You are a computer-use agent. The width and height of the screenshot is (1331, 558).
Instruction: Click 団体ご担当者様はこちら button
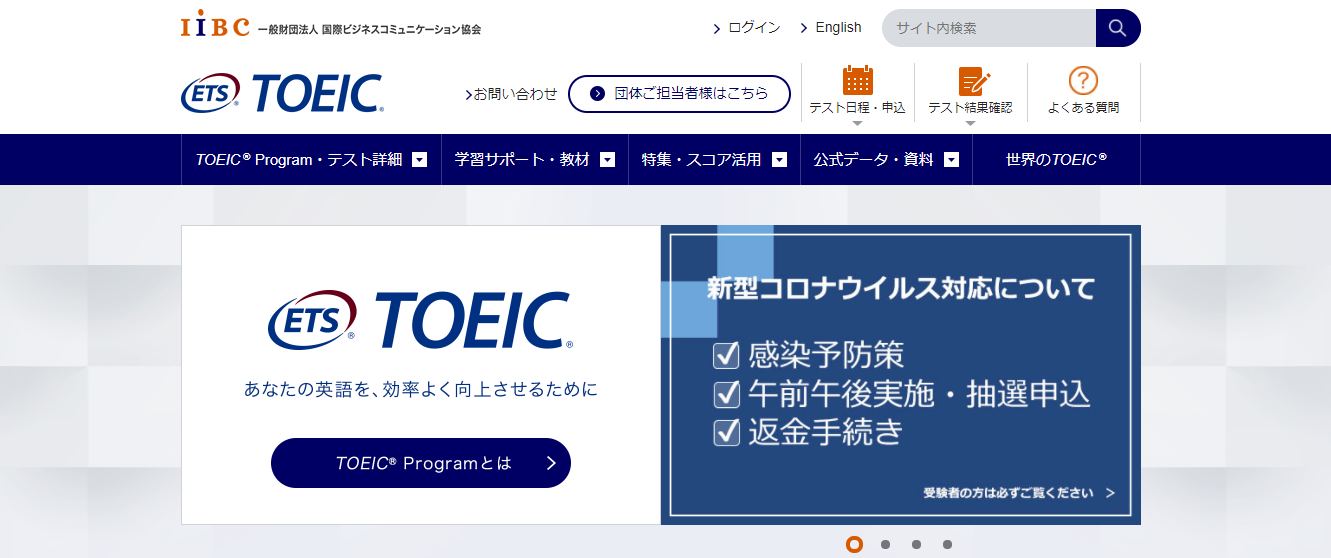679,94
